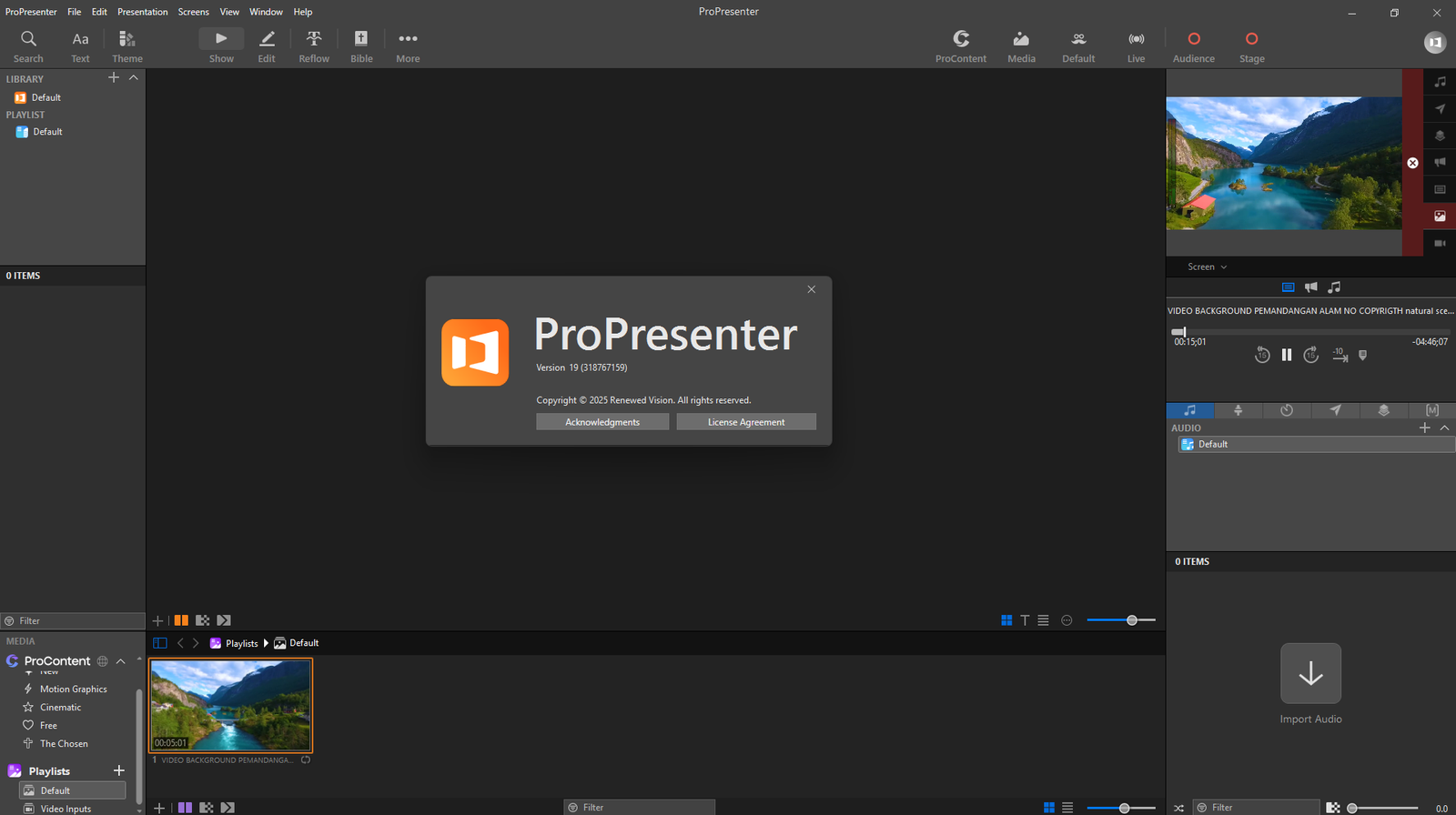Add a new audio playlist
This screenshot has height=815, width=1456.
pyautogui.click(x=1425, y=428)
